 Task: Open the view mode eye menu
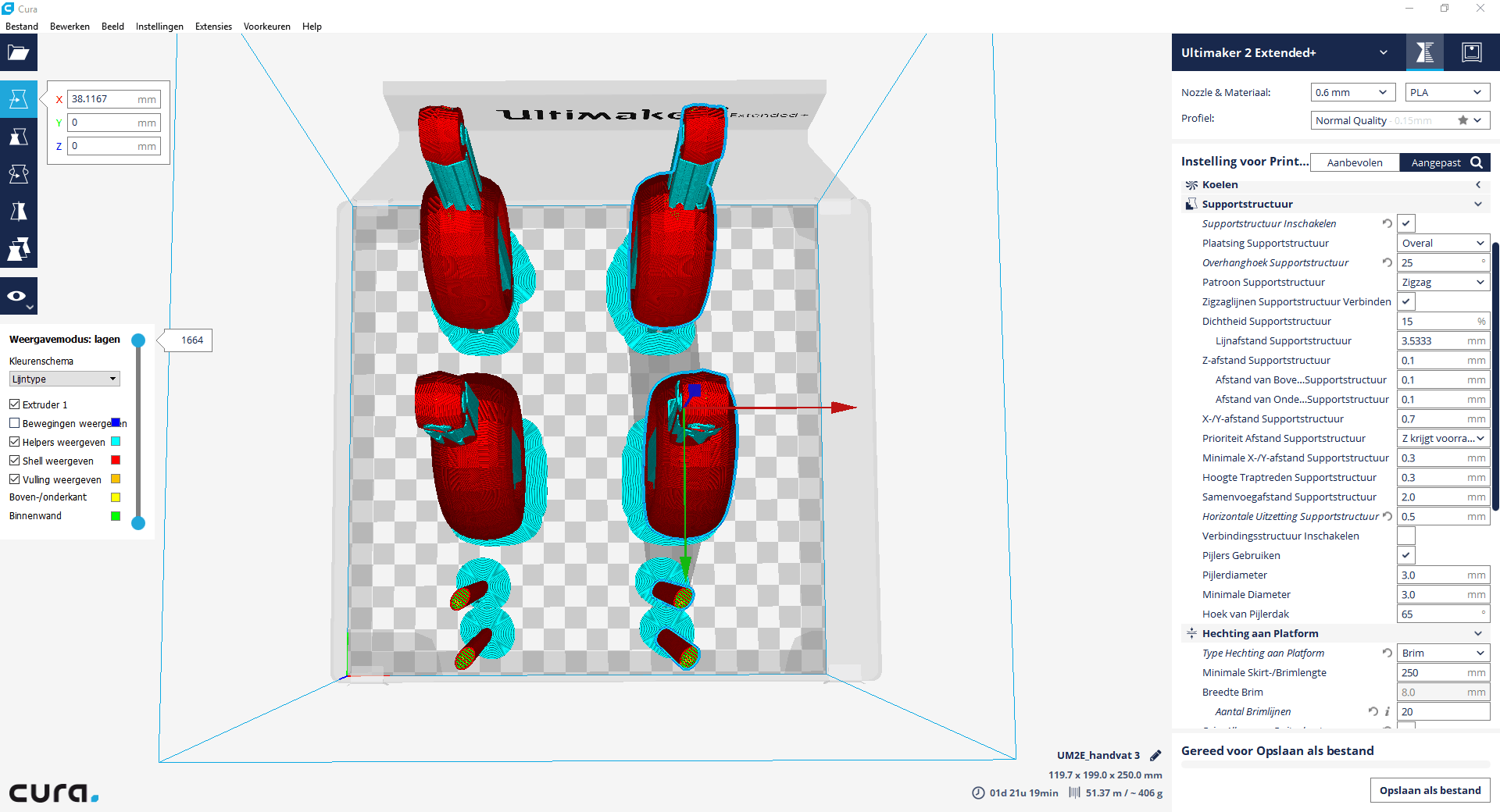(x=19, y=296)
